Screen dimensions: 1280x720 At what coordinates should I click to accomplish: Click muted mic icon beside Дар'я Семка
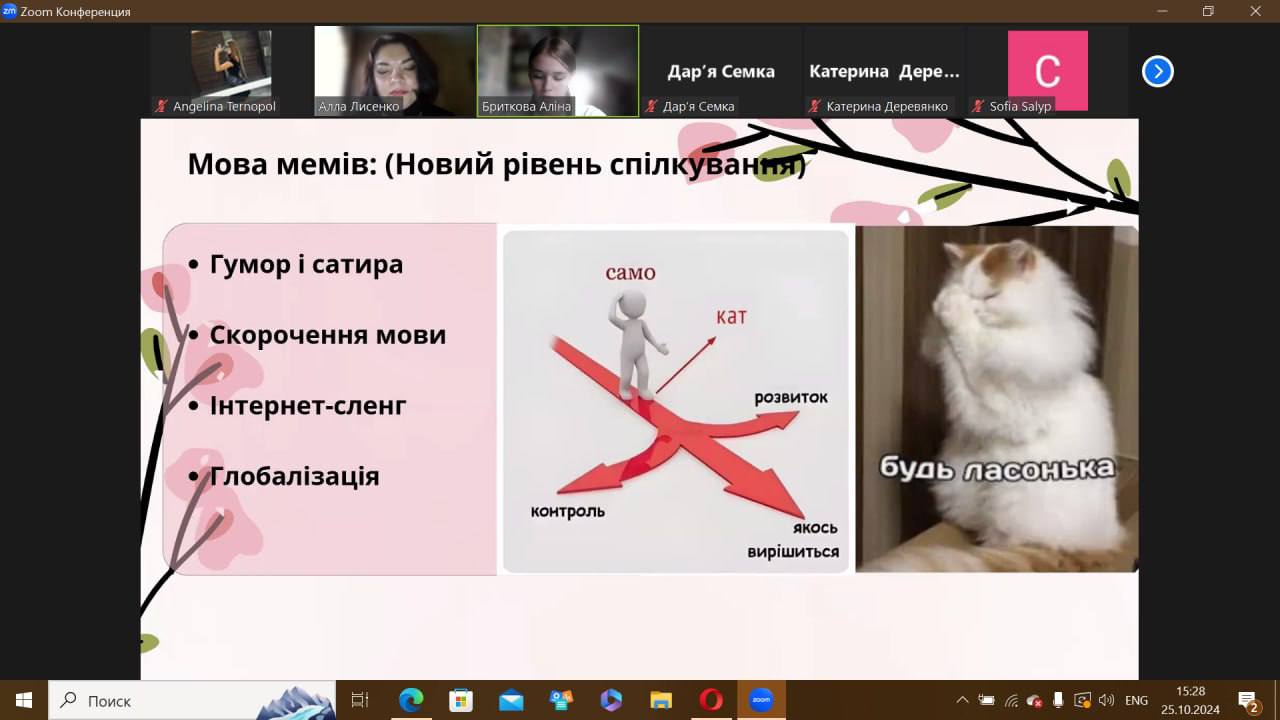pos(651,106)
